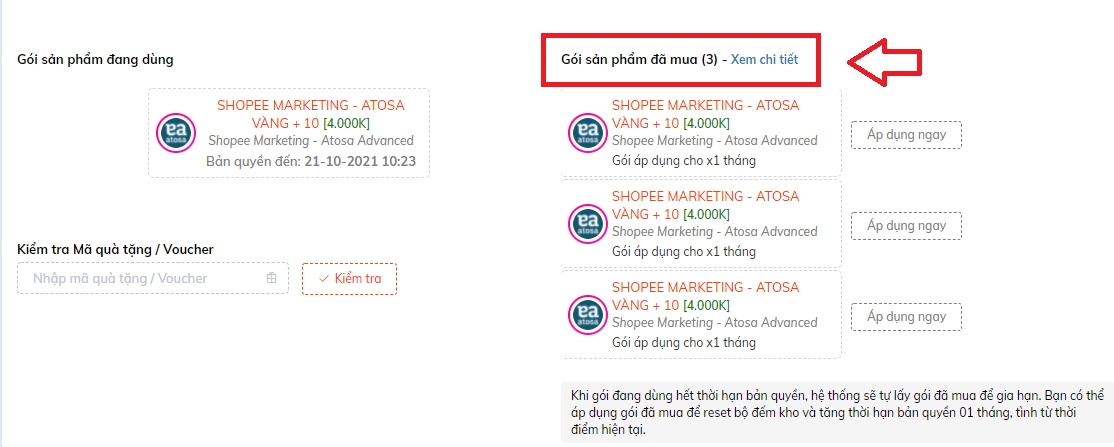Apply the first purchased package with Áp dụng ngay
The width and height of the screenshot is (1114, 447).
(905, 135)
